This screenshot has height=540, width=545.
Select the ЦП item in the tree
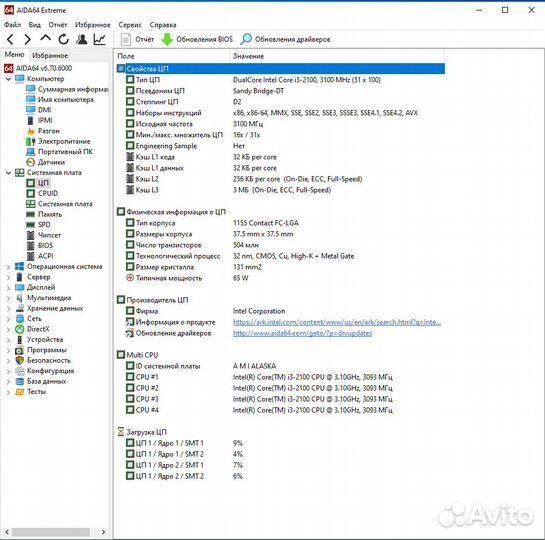(x=38, y=183)
